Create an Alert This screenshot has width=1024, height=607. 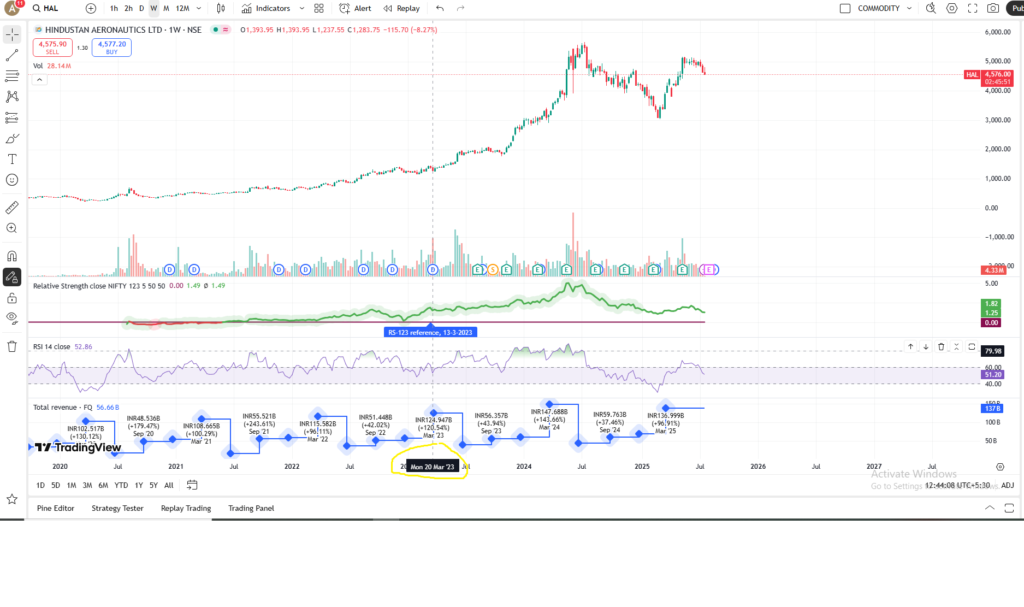tap(355, 8)
